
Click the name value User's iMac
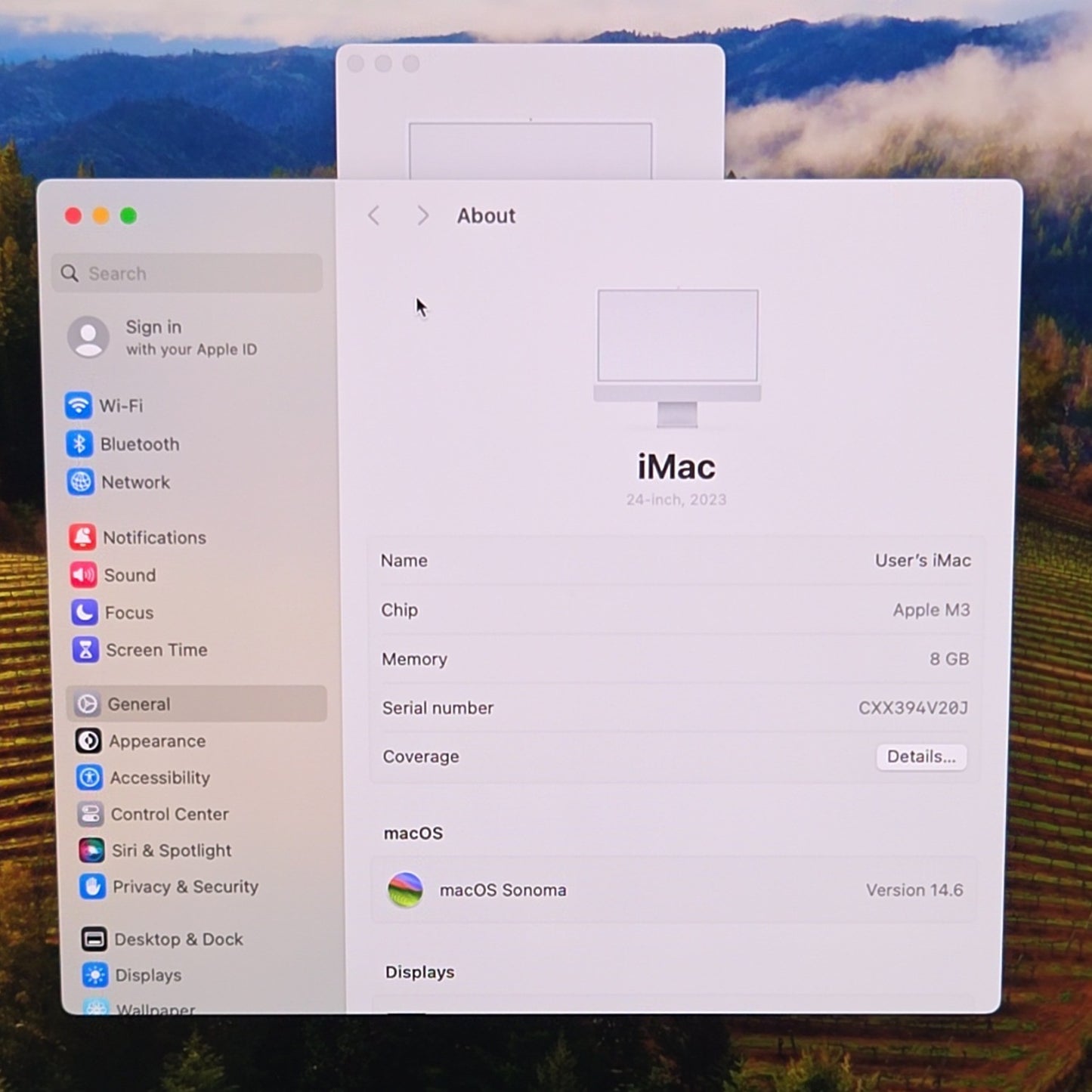923,561
